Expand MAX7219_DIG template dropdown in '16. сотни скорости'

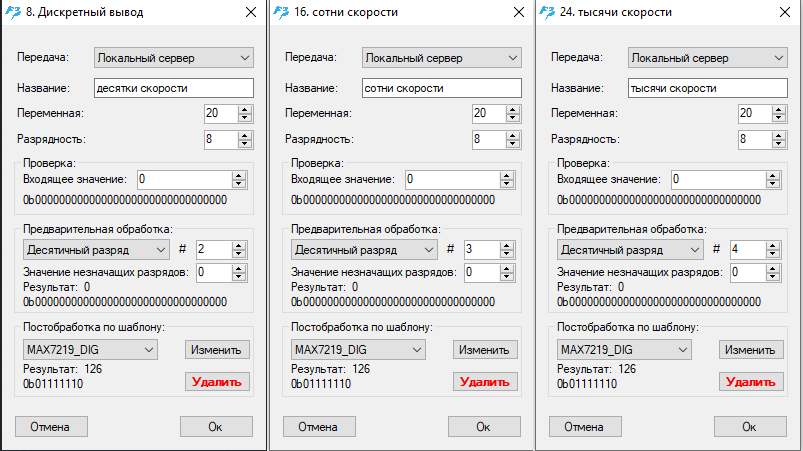358,350
